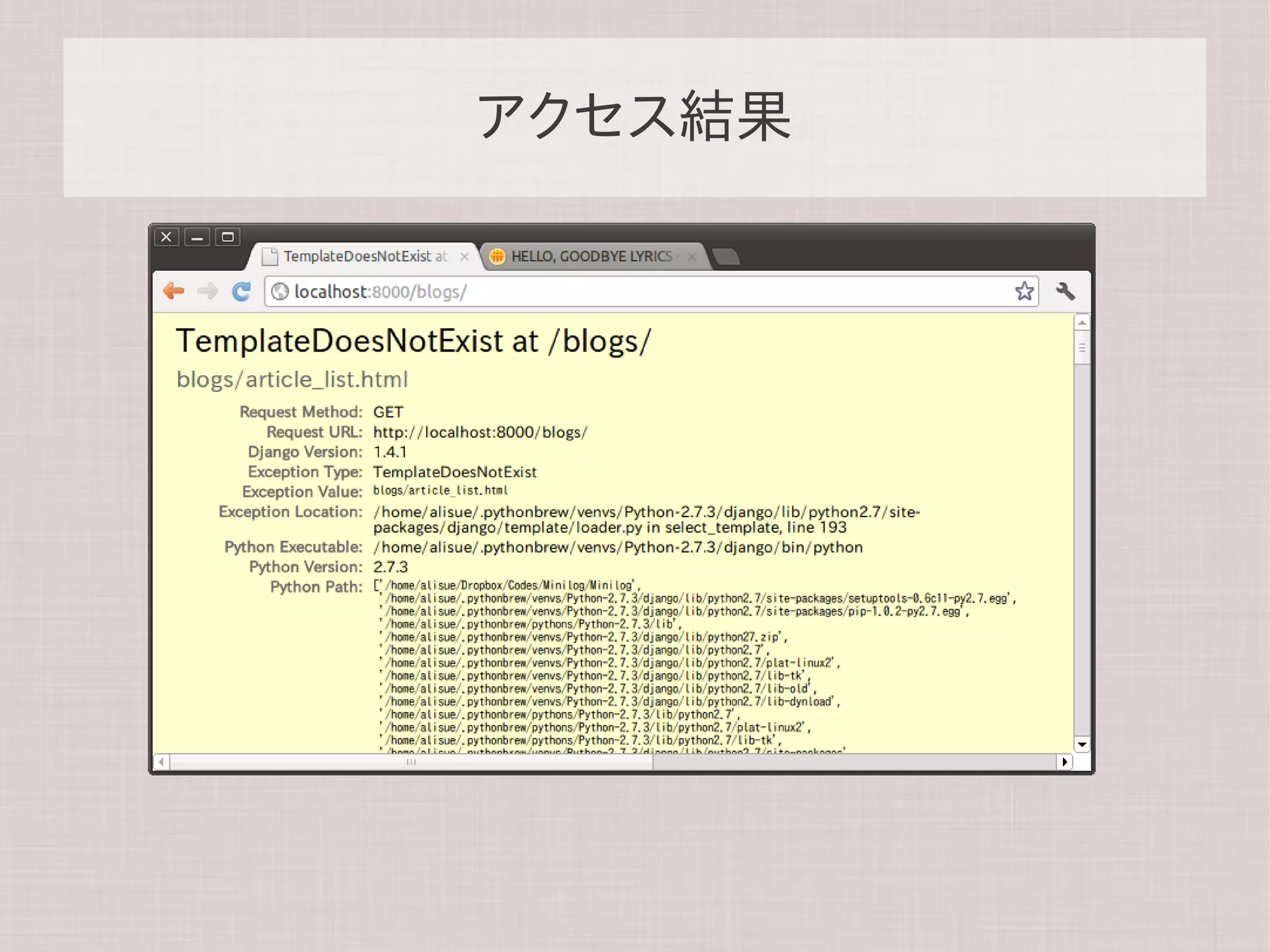
Task: Click the horizontal scrollbar thumb
Action: pyautogui.click(x=411, y=762)
